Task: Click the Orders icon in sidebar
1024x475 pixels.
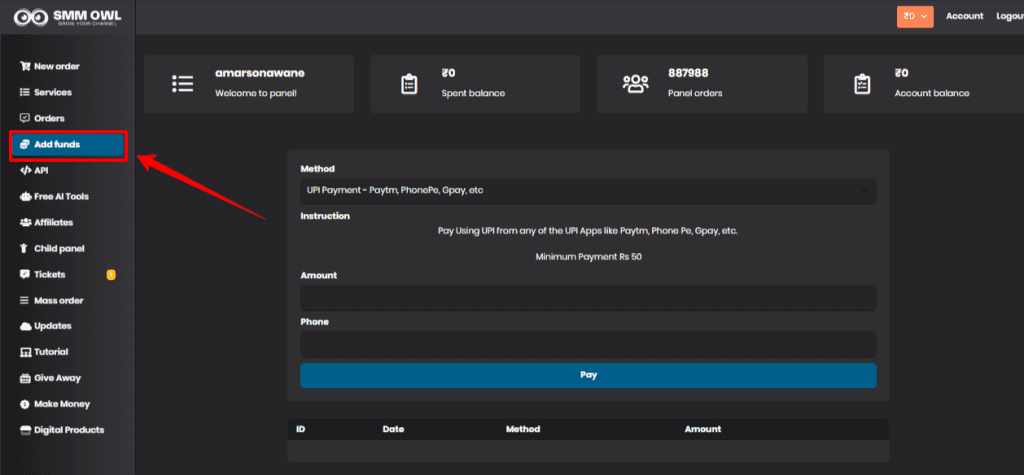Action: [25, 118]
